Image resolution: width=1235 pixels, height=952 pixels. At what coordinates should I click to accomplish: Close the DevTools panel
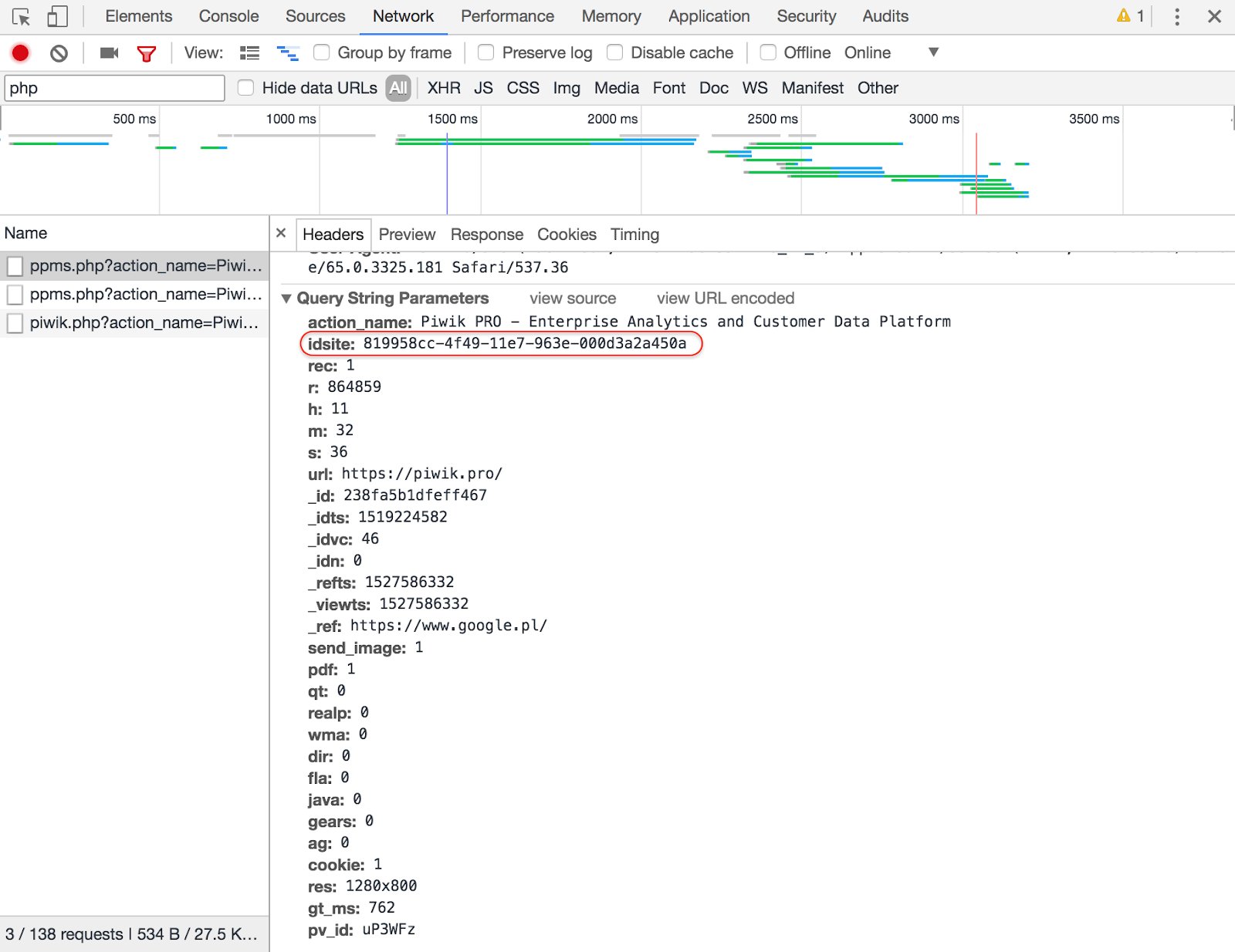coord(1214,16)
